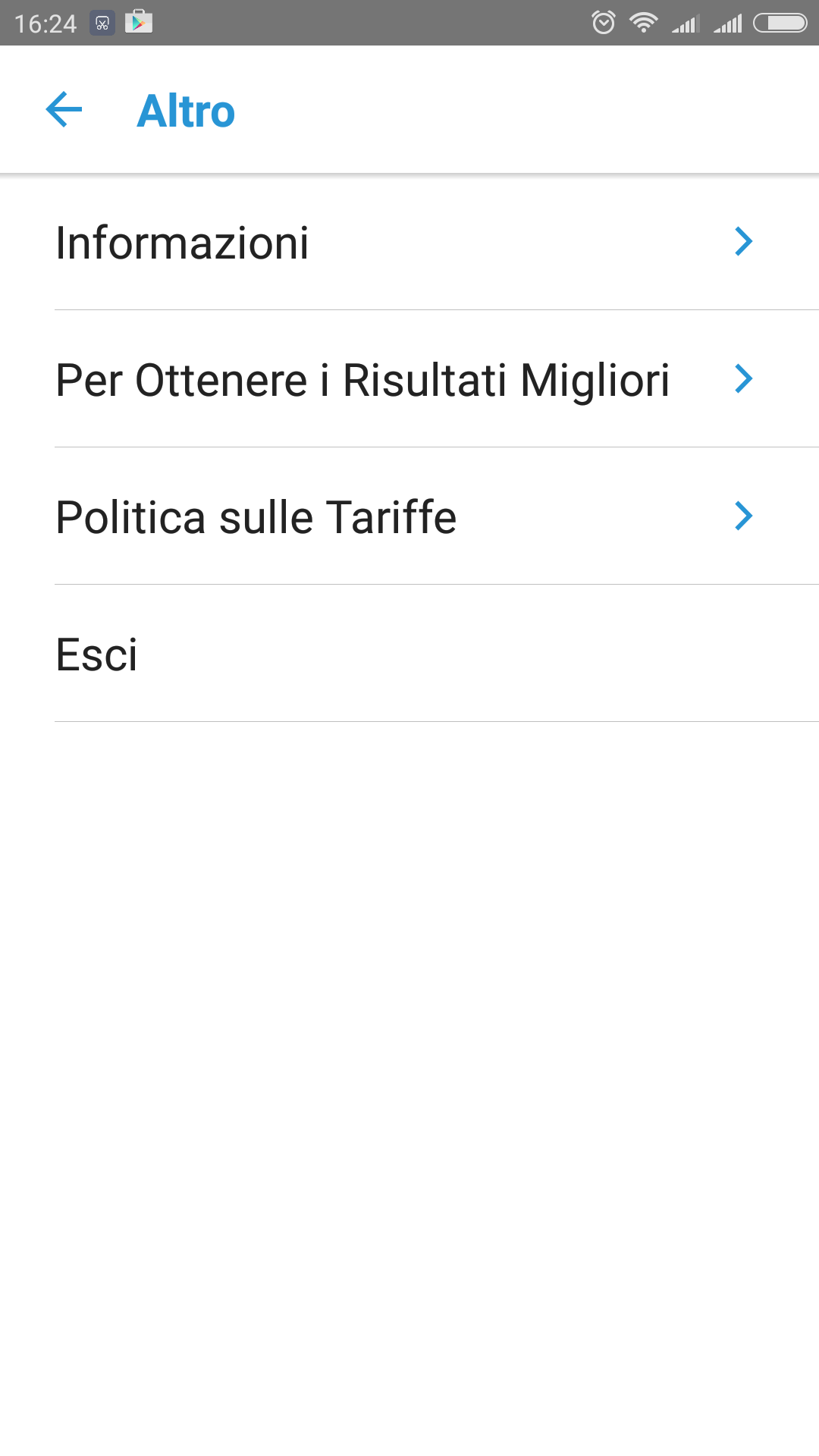Tap the Wi-Fi signal icon
This screenshot has width=819, height=1456.
(643, 23)
